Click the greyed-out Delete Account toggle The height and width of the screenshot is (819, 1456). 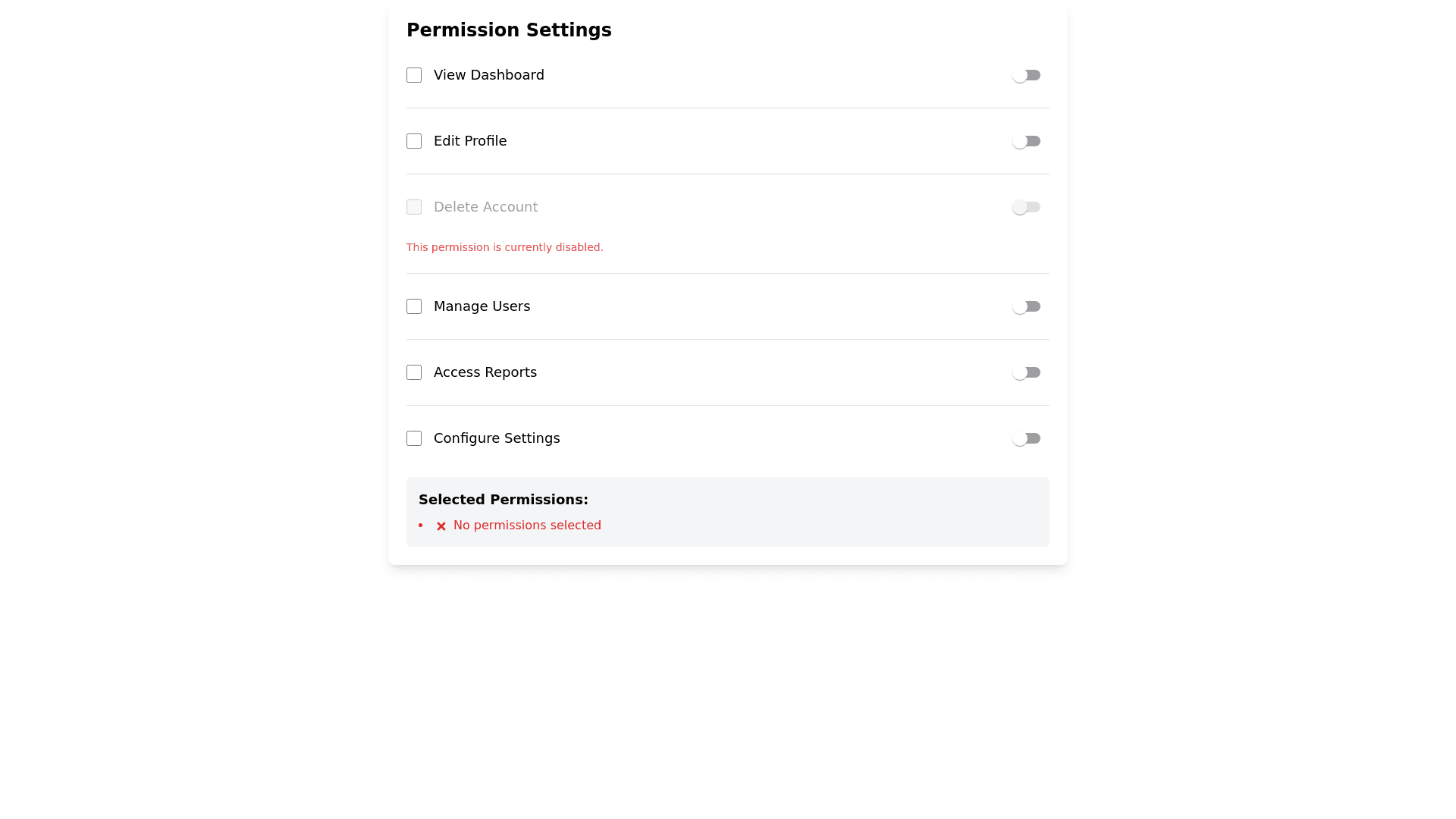1026,207
